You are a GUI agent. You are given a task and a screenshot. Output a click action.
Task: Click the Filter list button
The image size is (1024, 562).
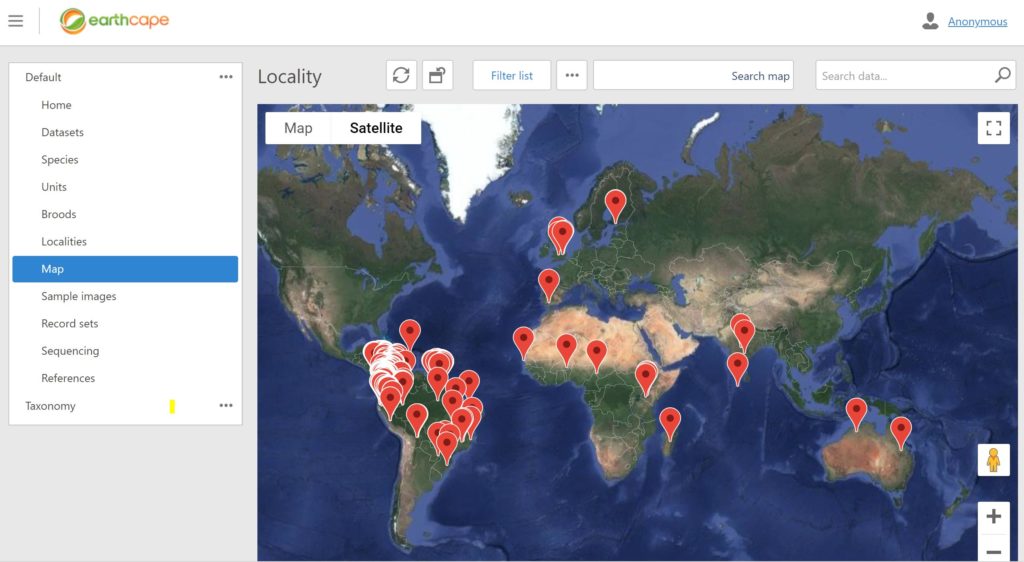tap(511, 75)
